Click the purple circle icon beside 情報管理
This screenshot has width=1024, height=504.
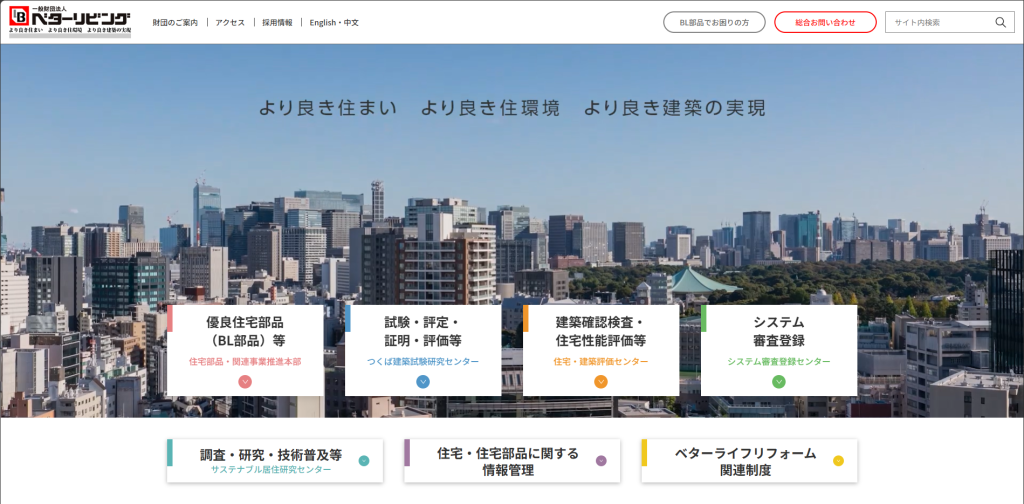(x=601, y=461)
